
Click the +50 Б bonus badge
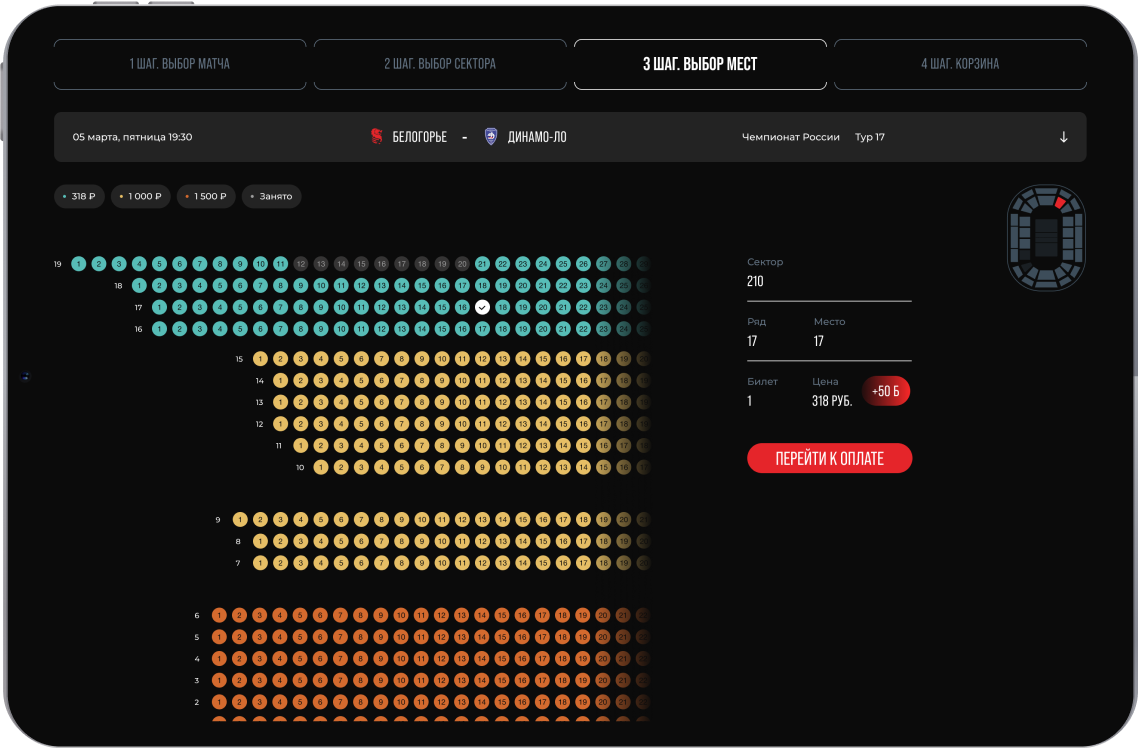coord(885,391)
